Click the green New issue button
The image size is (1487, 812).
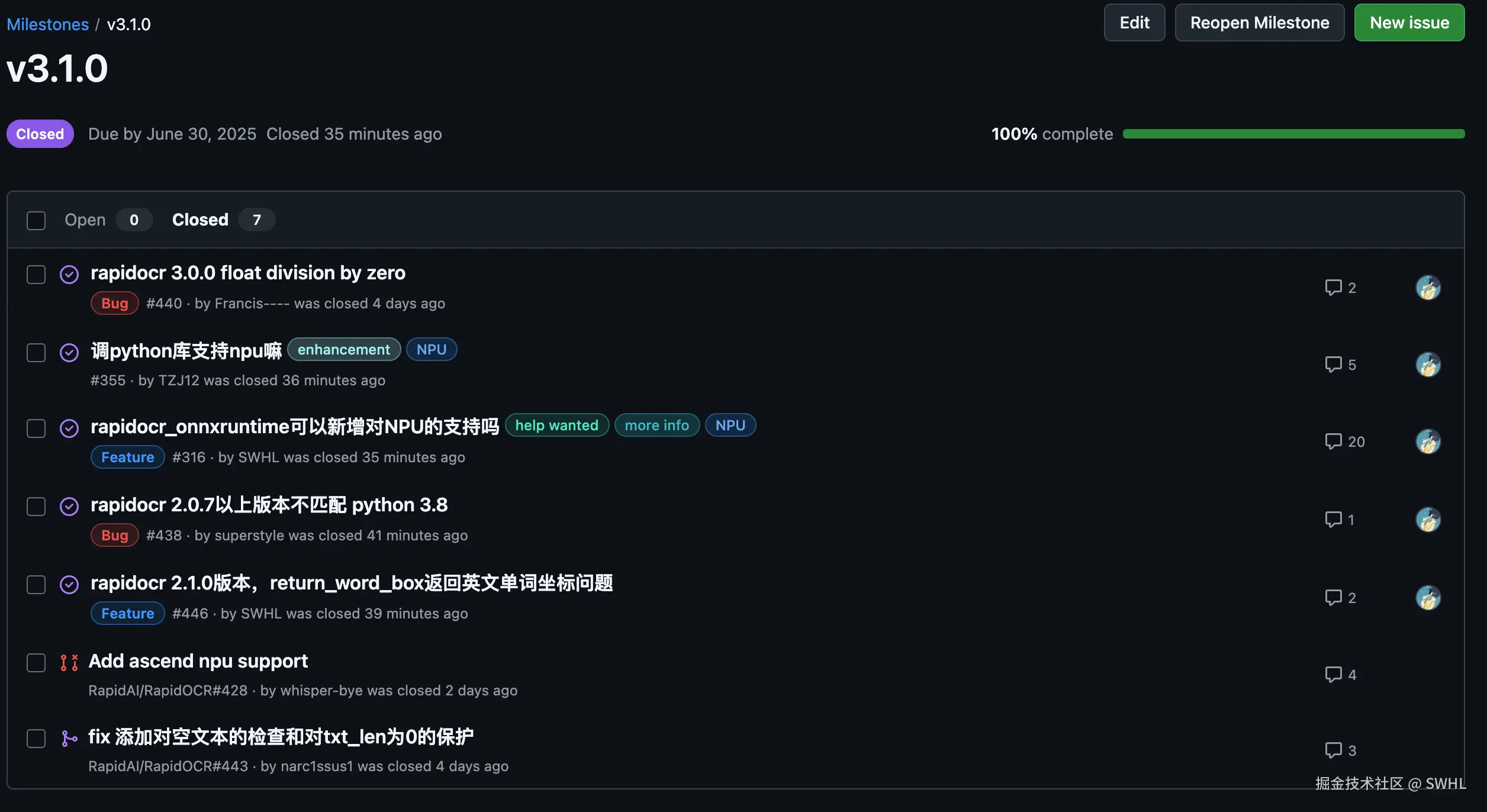(1409, 22)
